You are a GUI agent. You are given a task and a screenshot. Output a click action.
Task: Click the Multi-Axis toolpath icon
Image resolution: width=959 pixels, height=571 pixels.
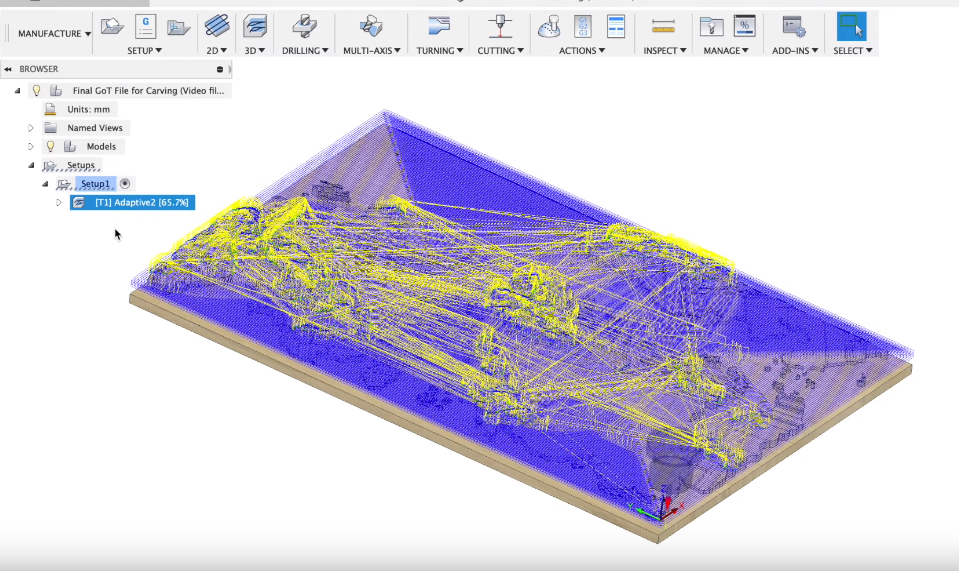pos(371,26)
